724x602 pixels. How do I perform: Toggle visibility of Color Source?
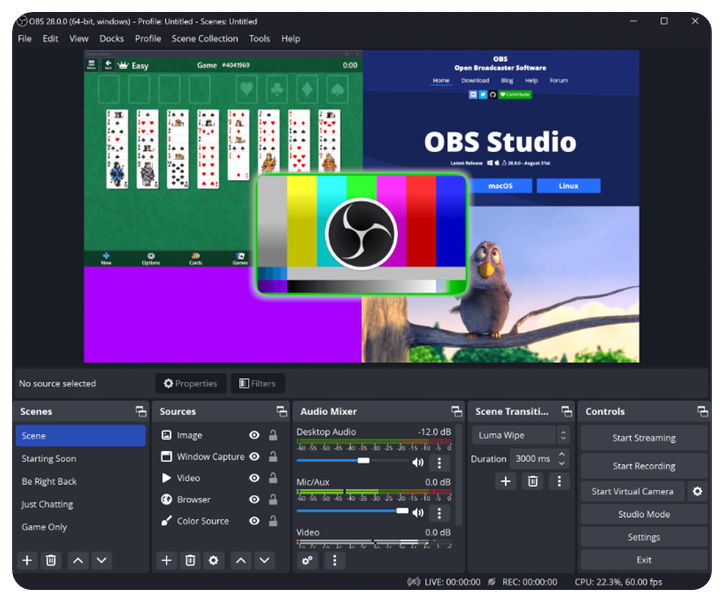point(254,521)
